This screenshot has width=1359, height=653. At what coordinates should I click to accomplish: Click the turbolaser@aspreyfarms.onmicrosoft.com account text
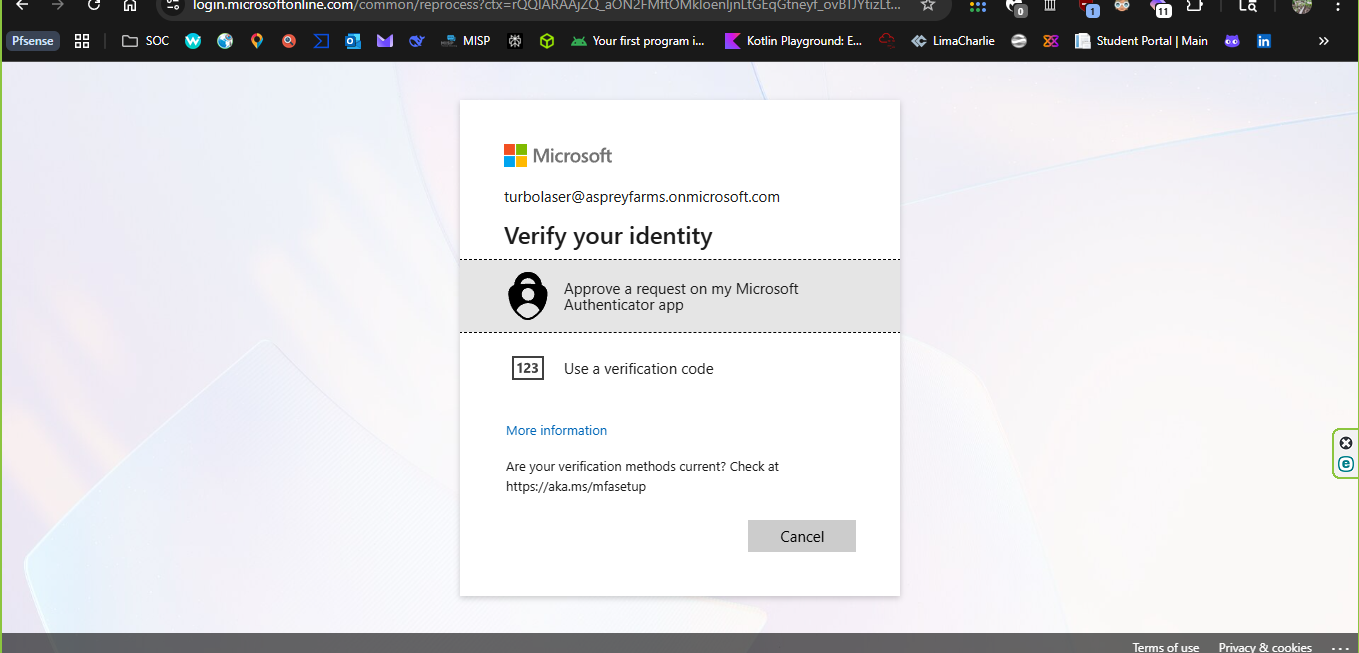(642, 197)
